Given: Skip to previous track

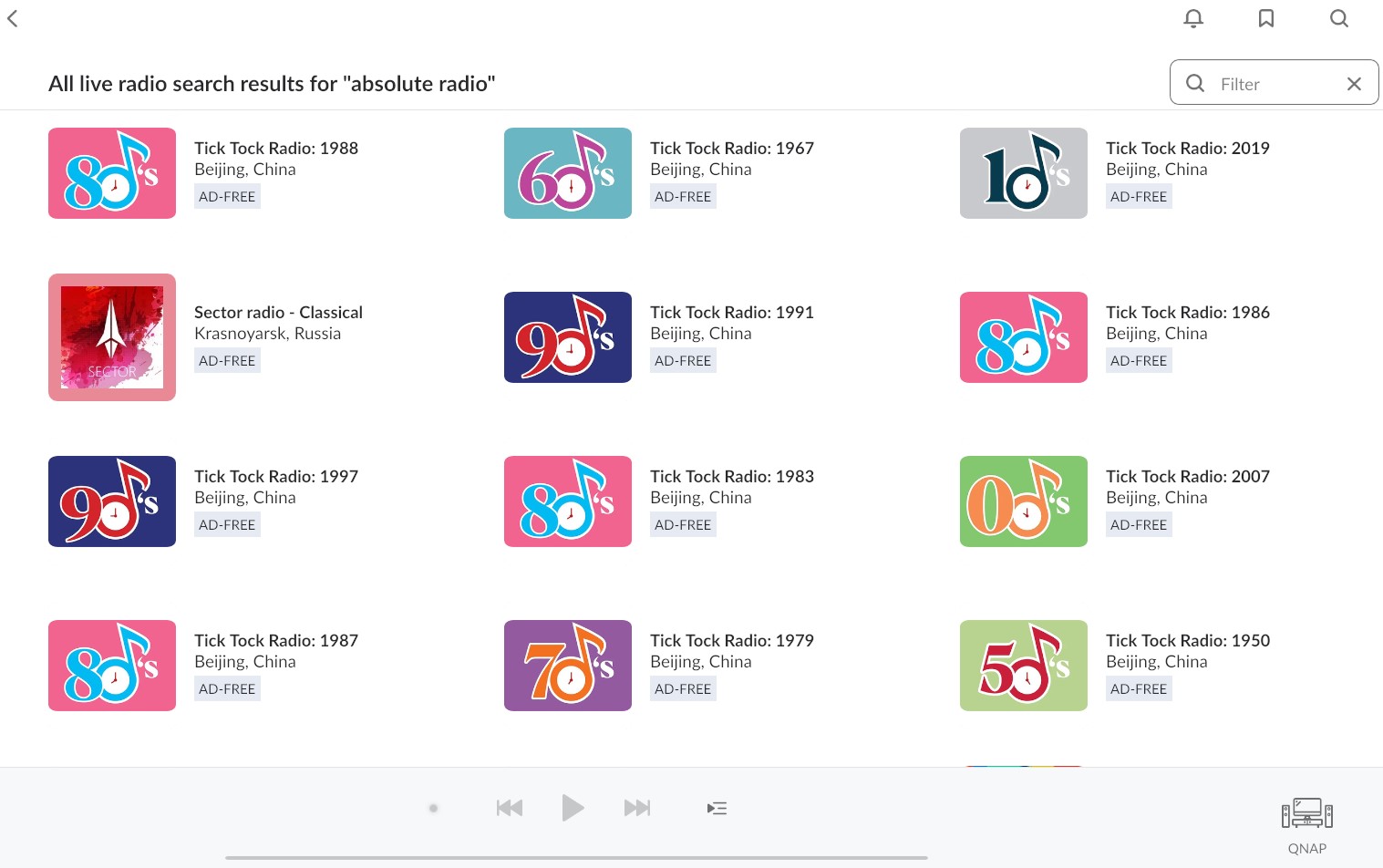Looking at the screenshot, I should pyautogui.click(x=510, y=808).
